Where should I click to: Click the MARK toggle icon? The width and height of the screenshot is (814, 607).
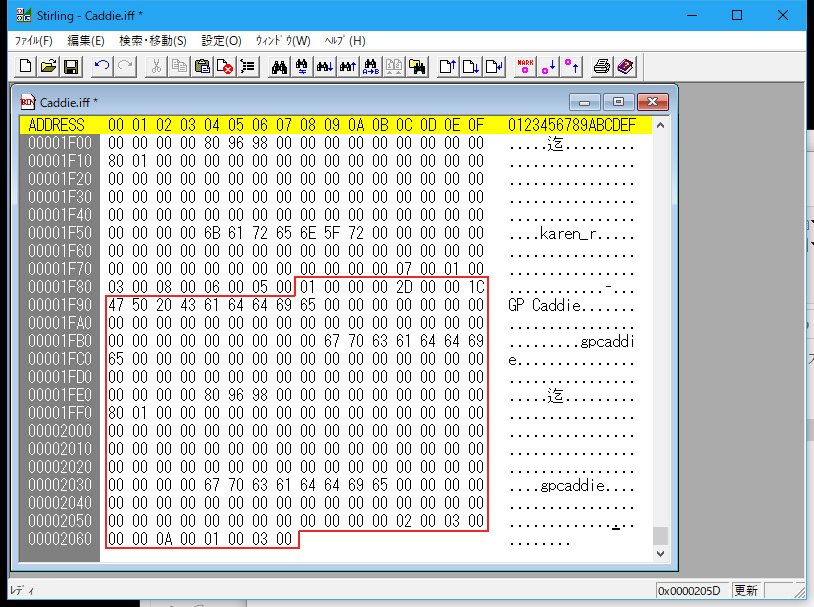(x=525, y=66)
